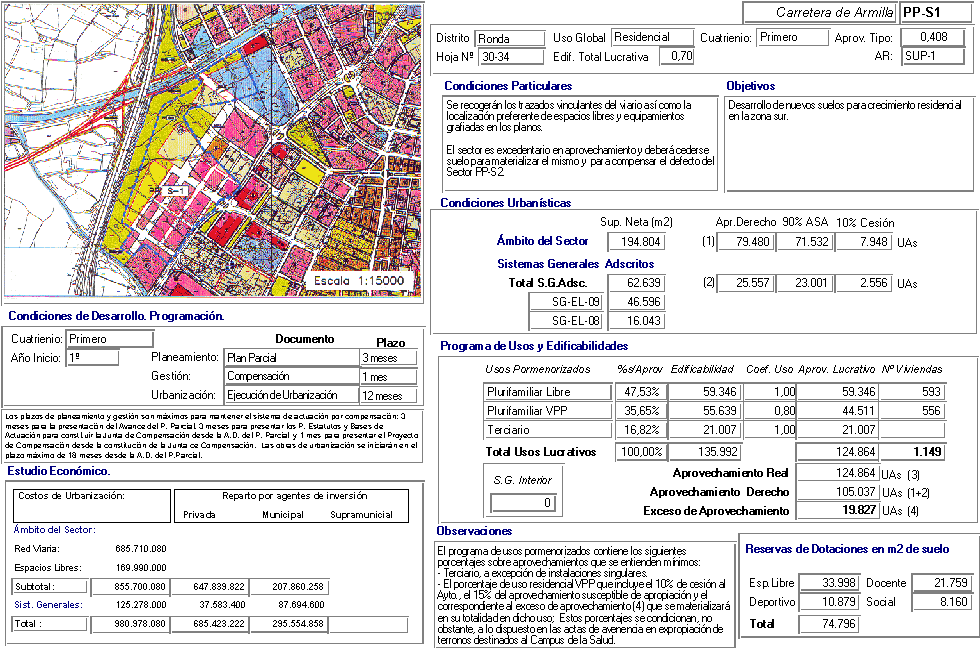
Task: Select the Esp.Libre reserve value 33.998
Action: (828, 583)
